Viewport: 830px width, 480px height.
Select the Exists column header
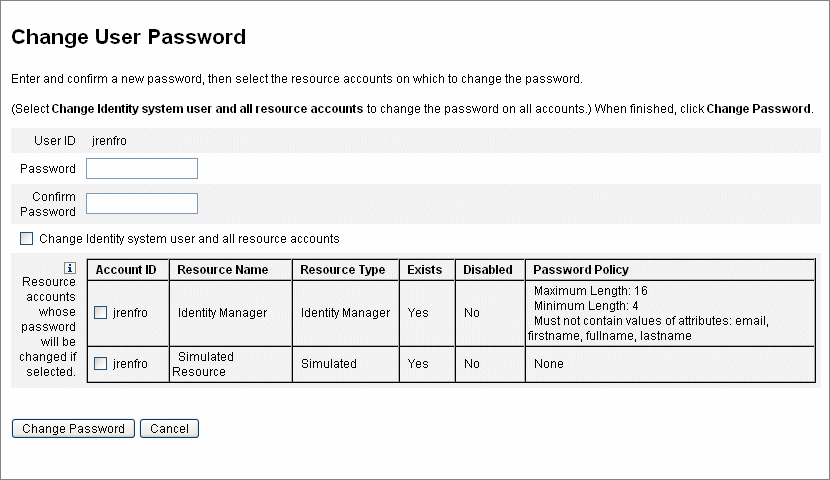[x=425, y=270]
